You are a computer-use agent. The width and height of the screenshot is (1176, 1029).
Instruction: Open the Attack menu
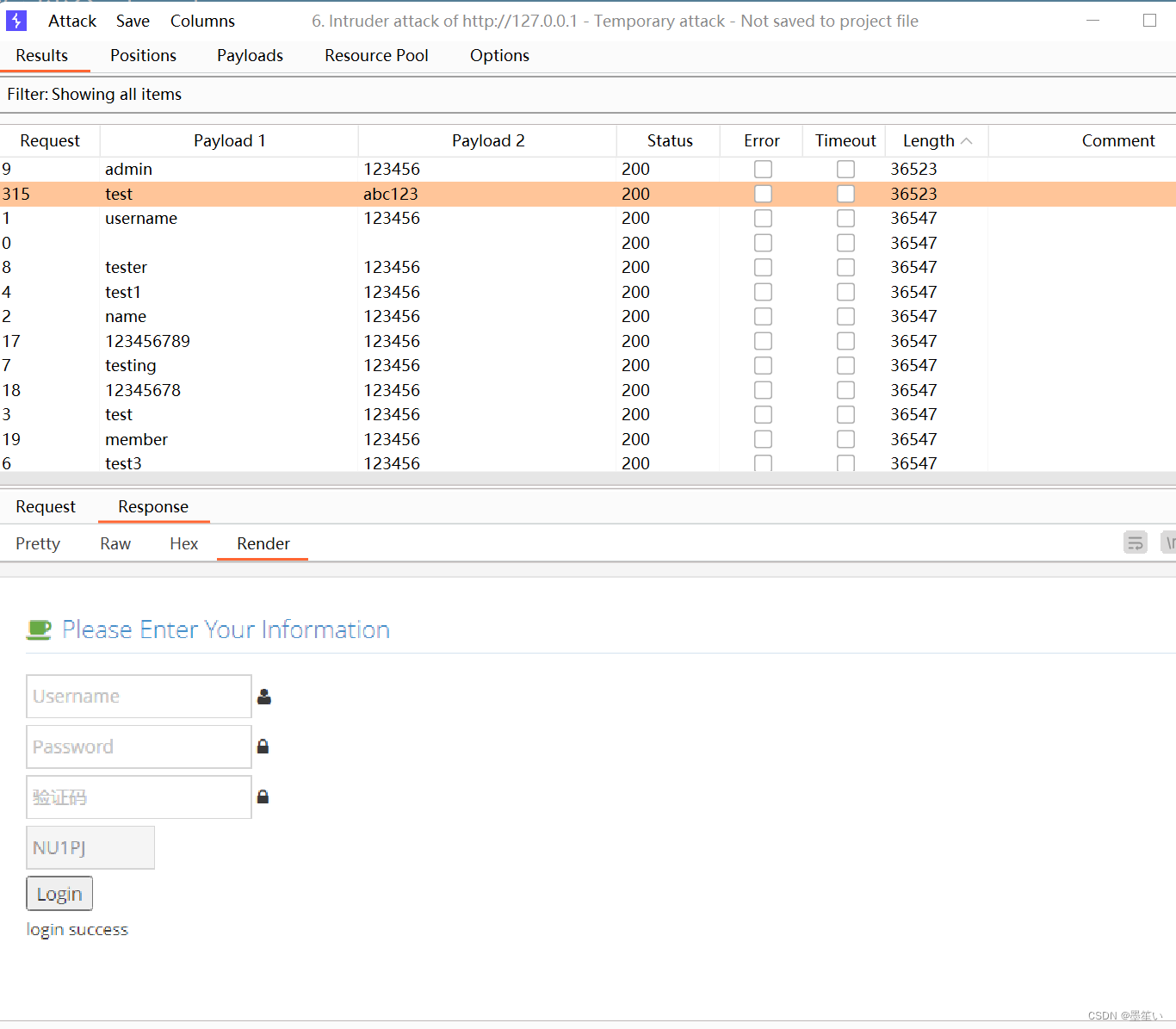point(72,21)
